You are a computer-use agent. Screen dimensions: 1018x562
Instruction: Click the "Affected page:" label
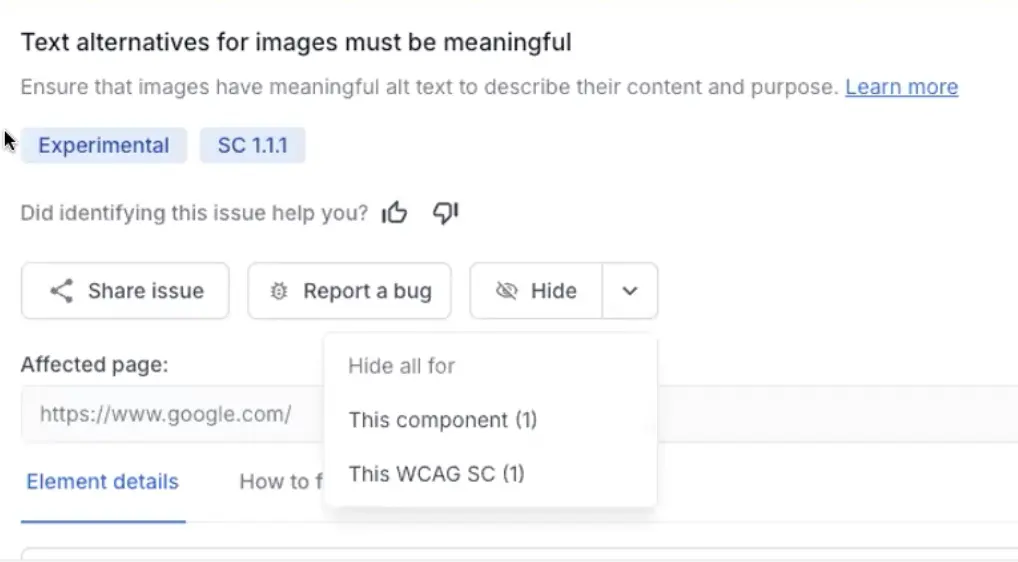(94, 365)
